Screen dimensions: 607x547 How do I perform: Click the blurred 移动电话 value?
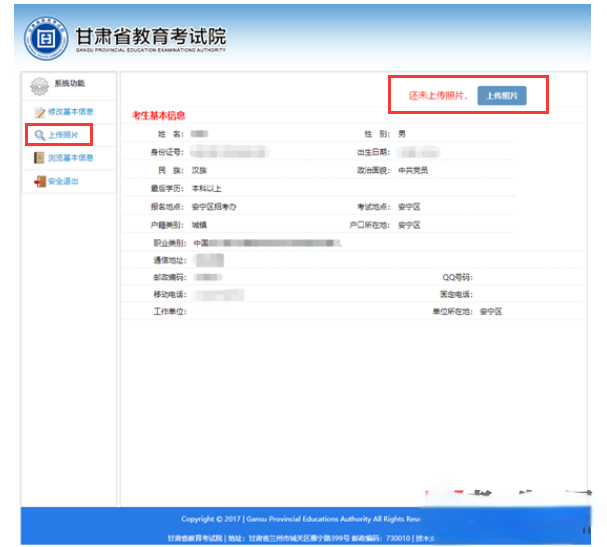click(218, 295)
